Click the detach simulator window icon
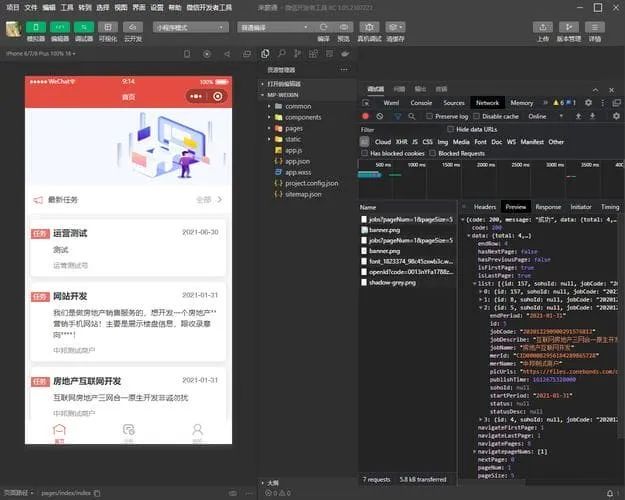The height and width of the screenshot is (500, 625). (247, 54)
